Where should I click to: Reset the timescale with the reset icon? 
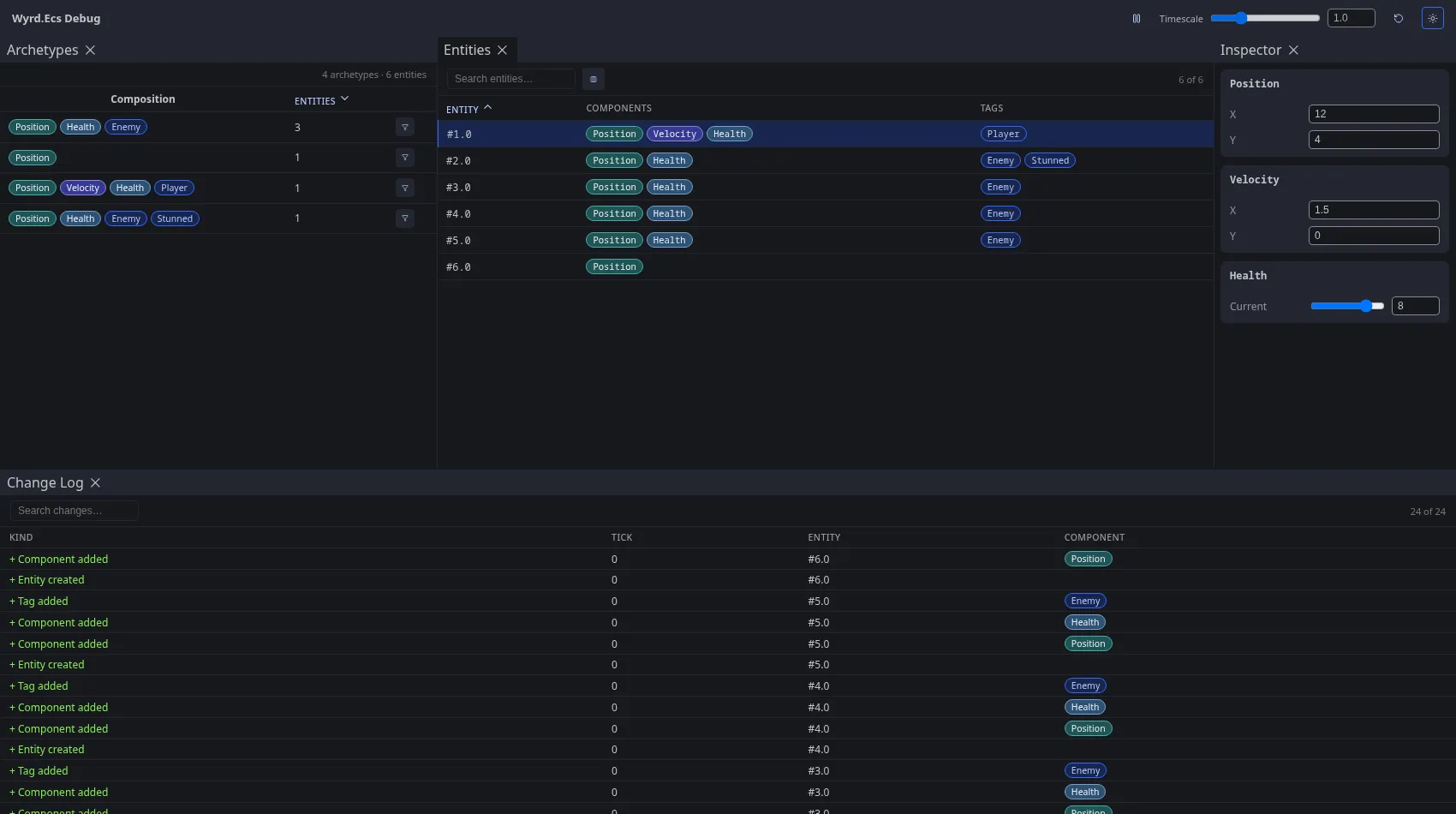(1399, 18)
